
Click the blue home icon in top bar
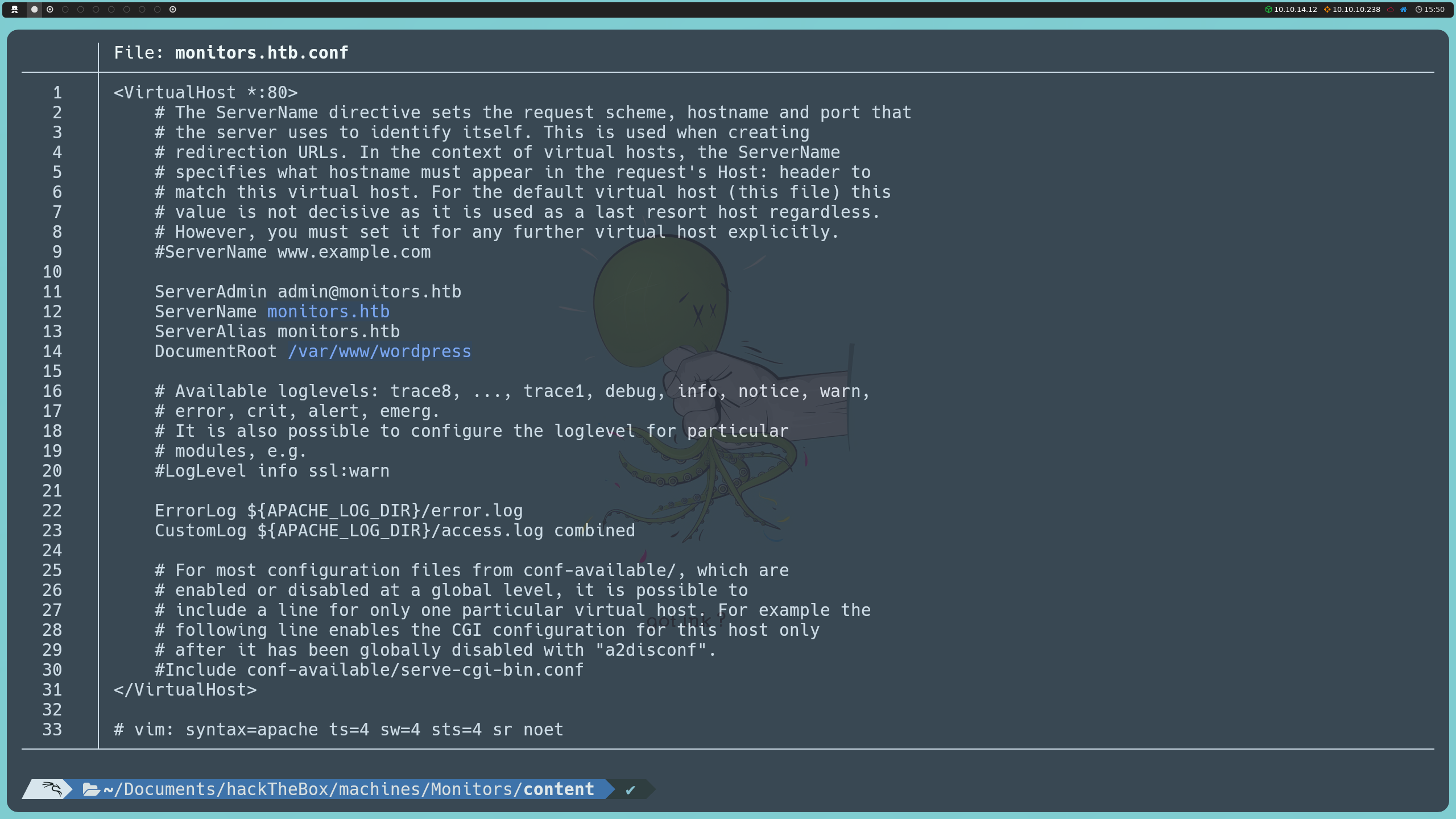coord(1404,9)
